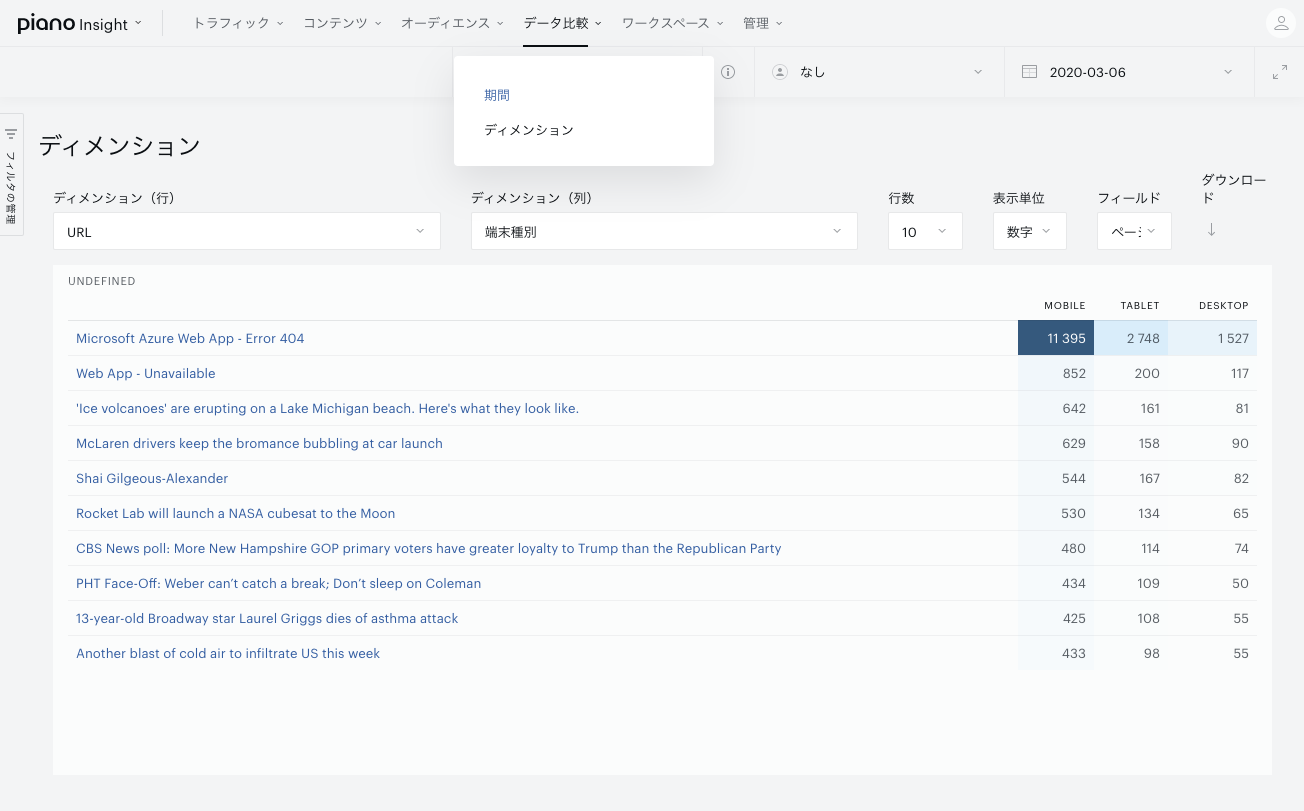
Task: Open Microsoft Azure Web App - Error 404 link
Action: coord(190,338)
